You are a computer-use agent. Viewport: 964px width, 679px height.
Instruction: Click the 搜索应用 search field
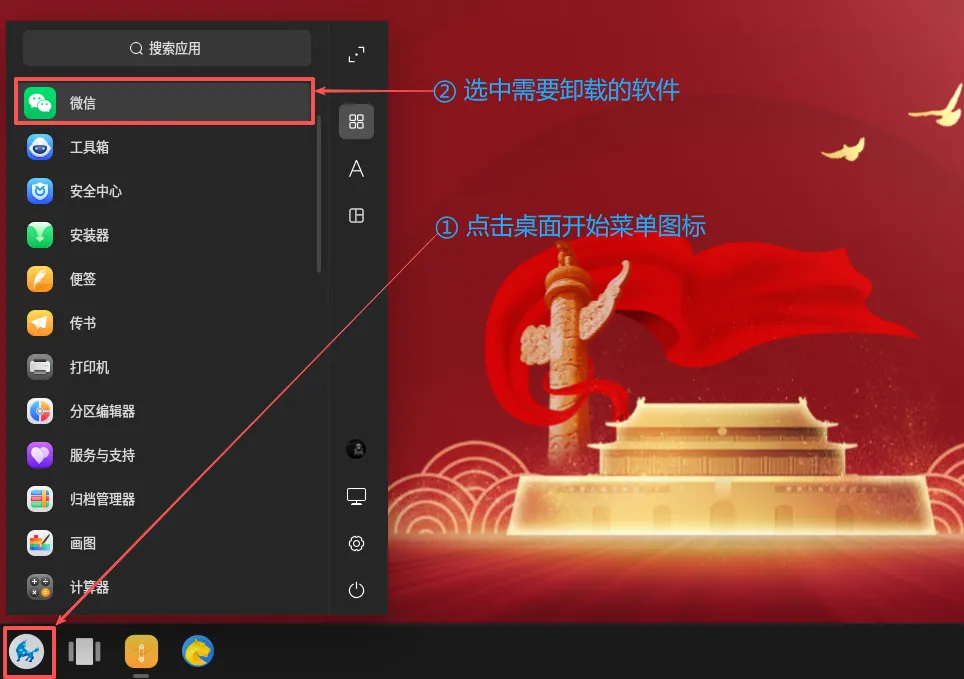point(167,48)
